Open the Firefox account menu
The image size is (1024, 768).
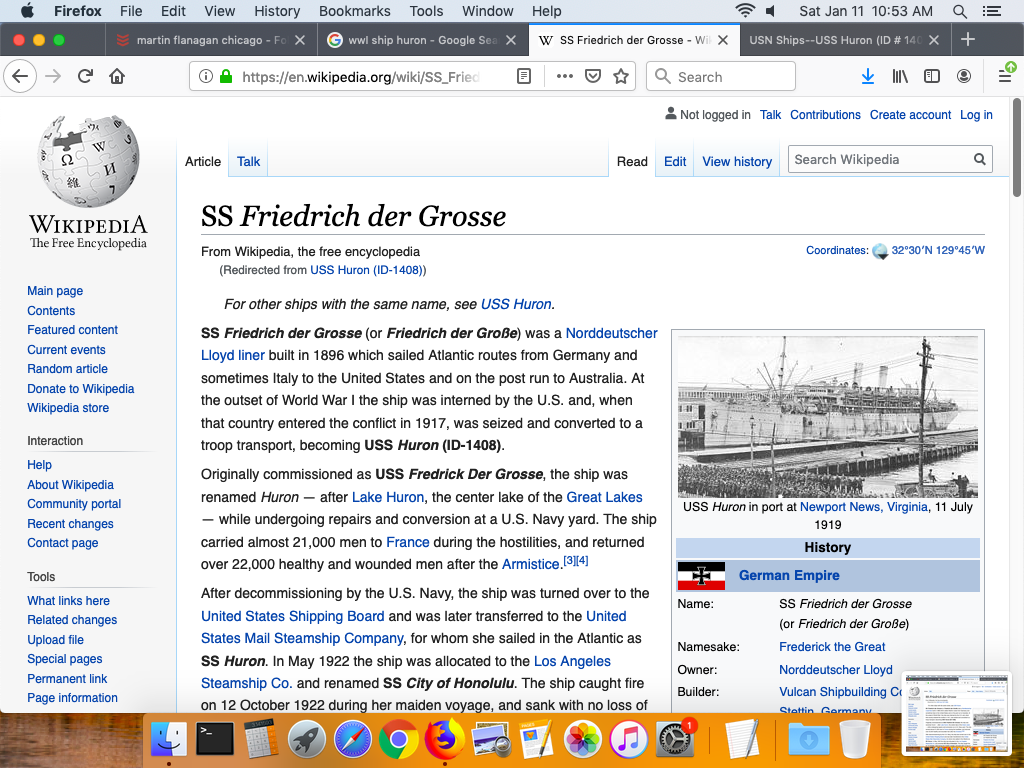[x=964, y=77]
